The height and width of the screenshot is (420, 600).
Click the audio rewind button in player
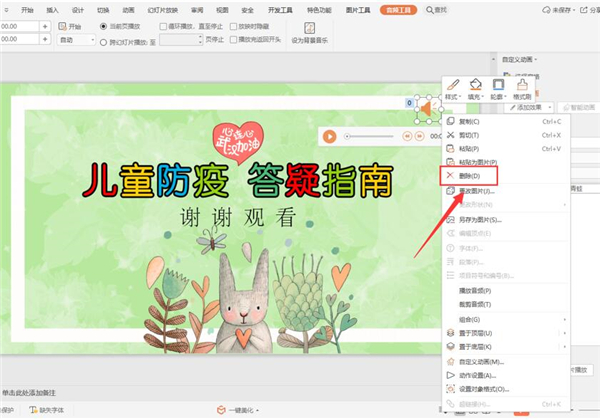[x=406, y=136]
